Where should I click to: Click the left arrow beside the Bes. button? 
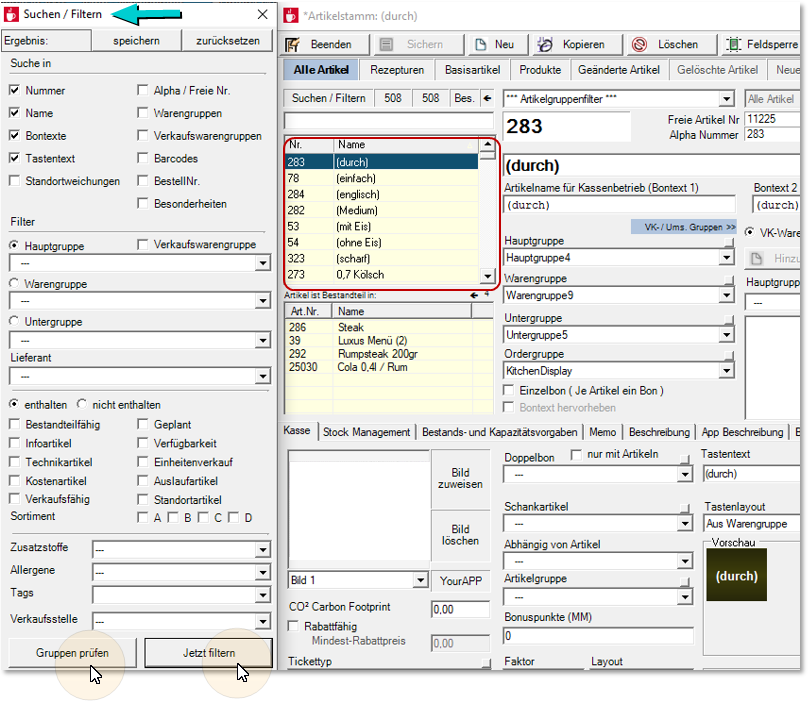click(487, 98)
